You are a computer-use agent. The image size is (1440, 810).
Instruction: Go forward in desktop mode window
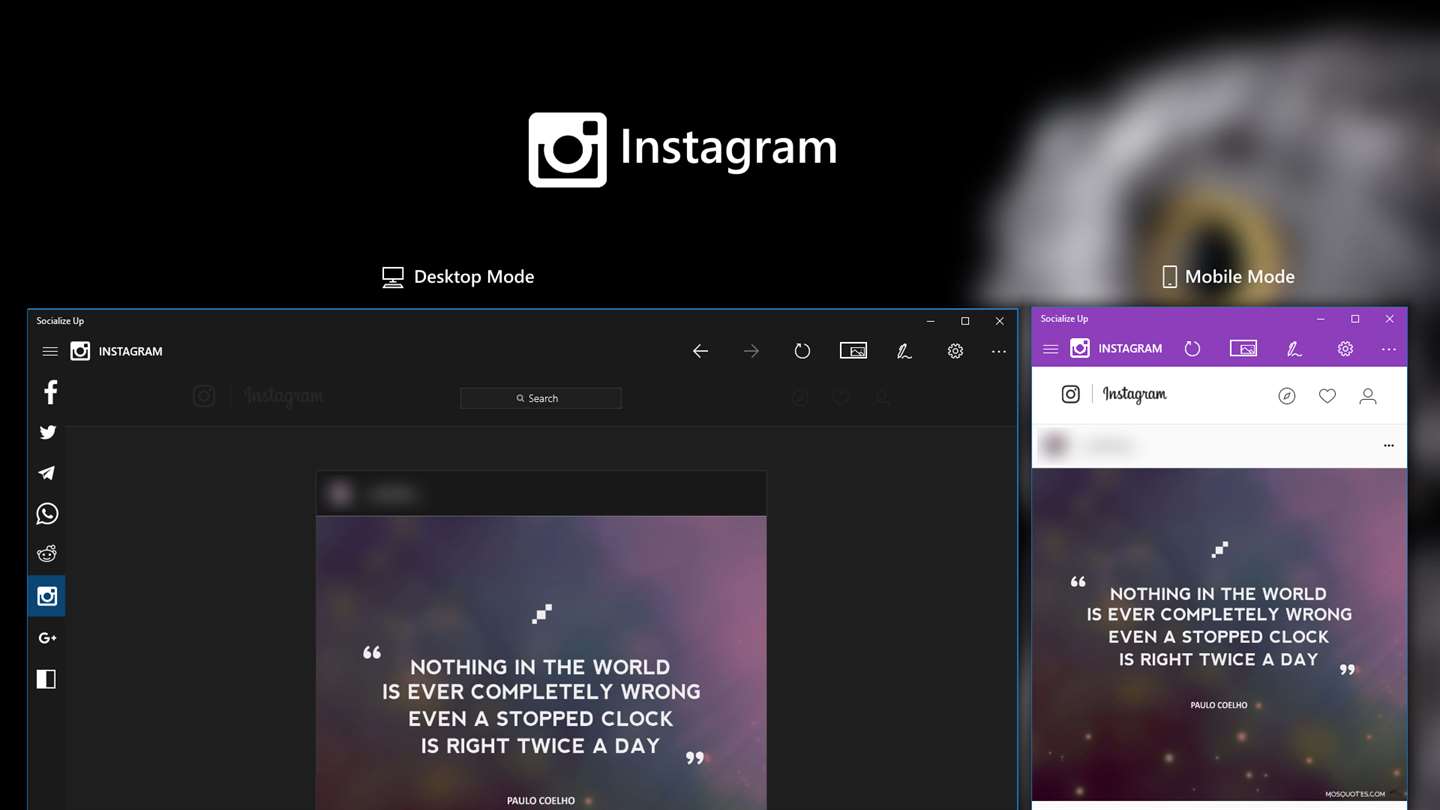click(x=751, y=351)
